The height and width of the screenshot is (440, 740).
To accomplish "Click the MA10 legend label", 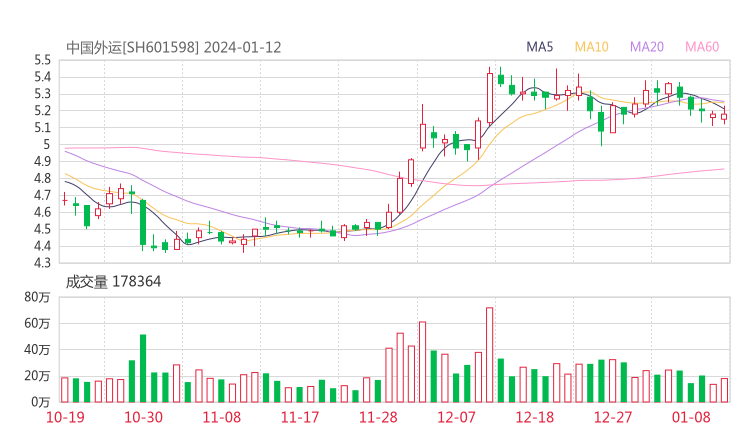I will [591, 47].
